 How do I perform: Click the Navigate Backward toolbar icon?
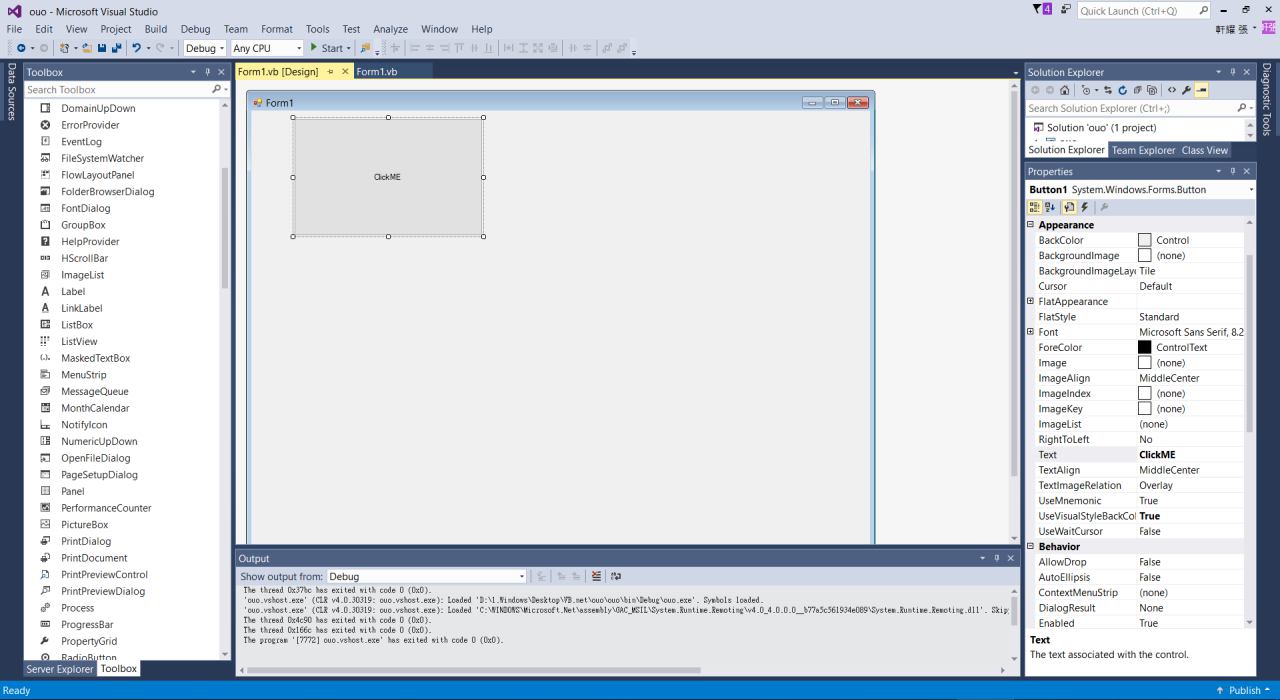[x=21, y=48]
